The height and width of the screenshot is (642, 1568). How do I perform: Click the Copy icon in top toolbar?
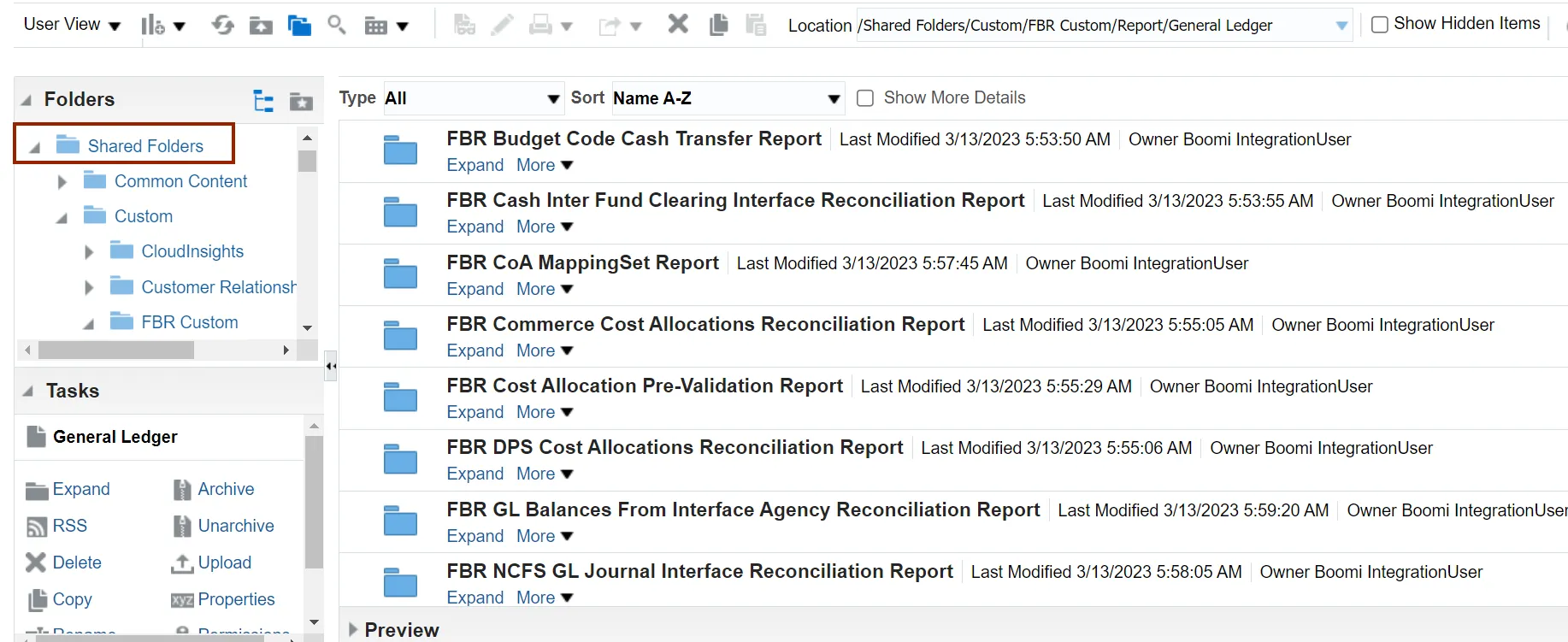[x=718, y=25]
